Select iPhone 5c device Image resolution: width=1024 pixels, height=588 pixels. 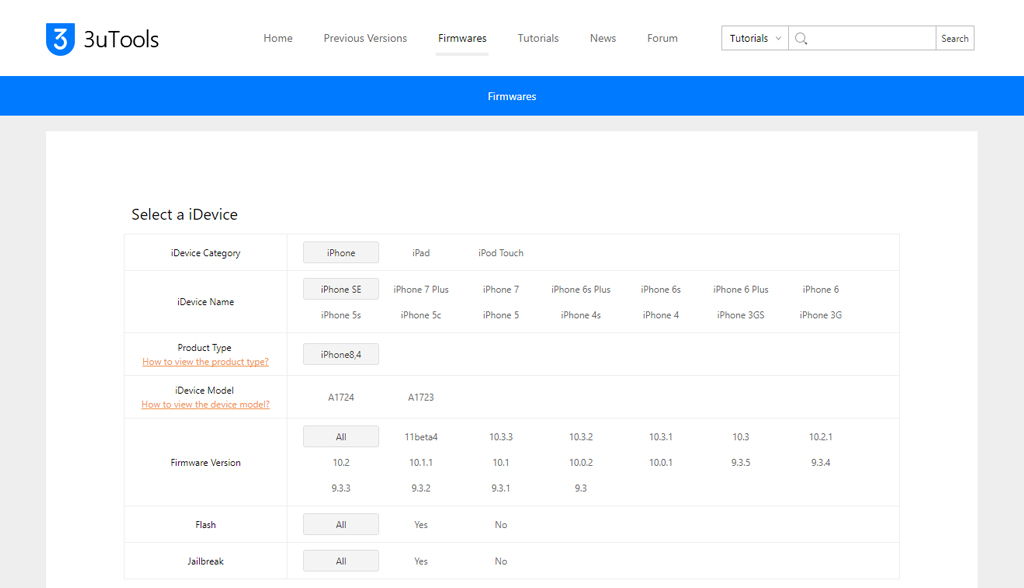pos(421,315)
